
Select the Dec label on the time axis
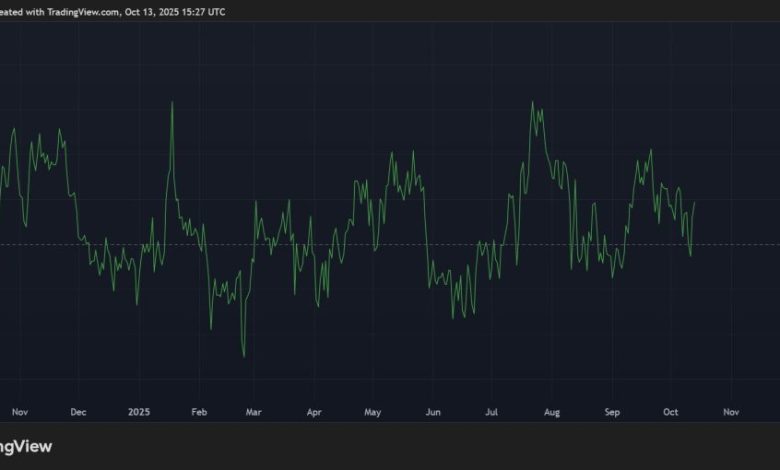[x=78, y=412]
